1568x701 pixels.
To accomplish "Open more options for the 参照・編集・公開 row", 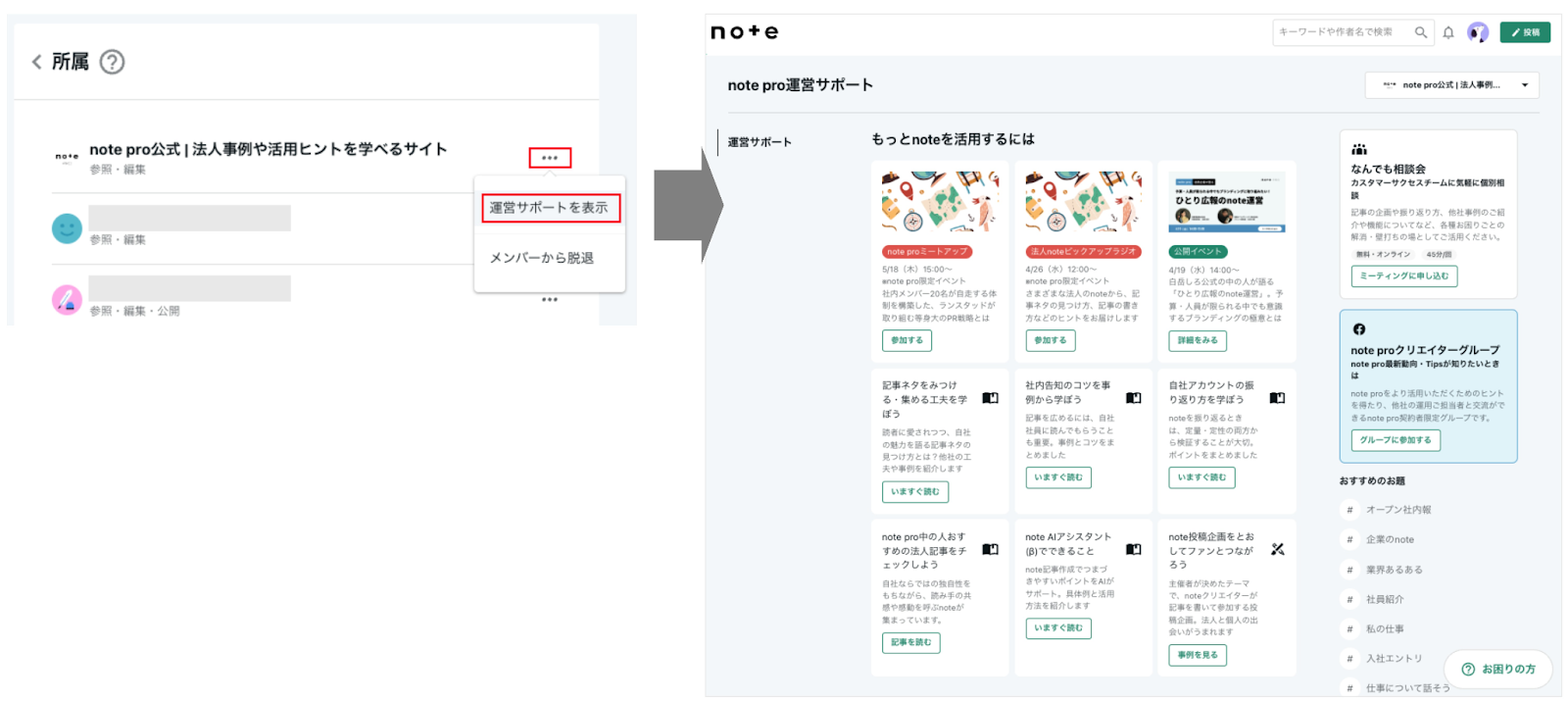I will pyautogui.click(x=550, y=299).
